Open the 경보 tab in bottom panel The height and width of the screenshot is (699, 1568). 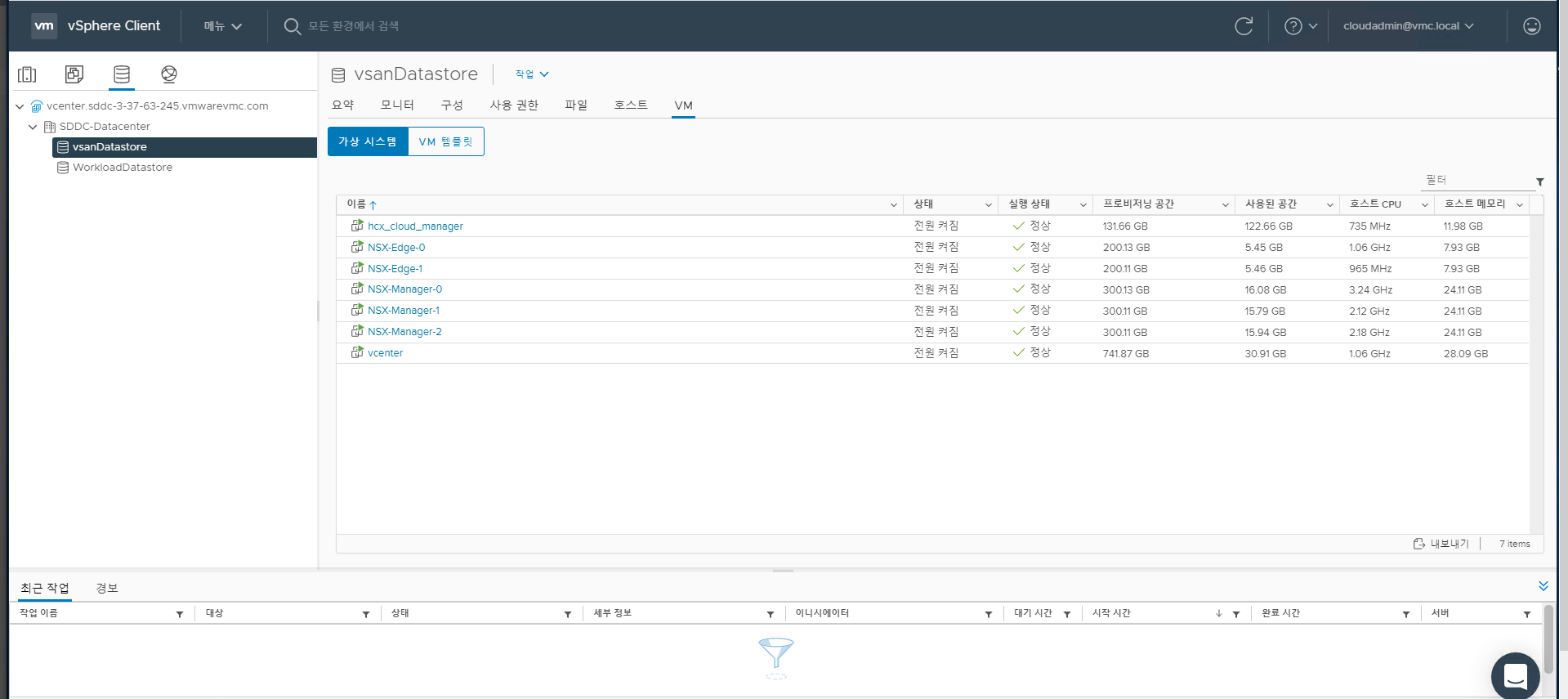coord(107,588)
